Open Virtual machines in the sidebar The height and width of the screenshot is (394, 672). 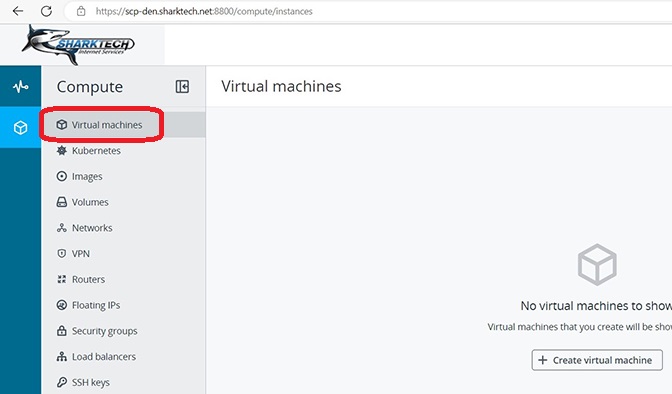point(123,125)
